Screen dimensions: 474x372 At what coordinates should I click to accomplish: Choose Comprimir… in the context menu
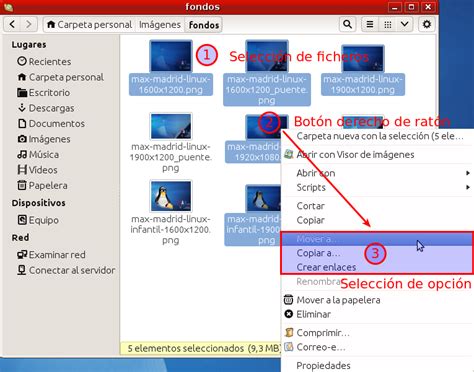coord(378,333)
